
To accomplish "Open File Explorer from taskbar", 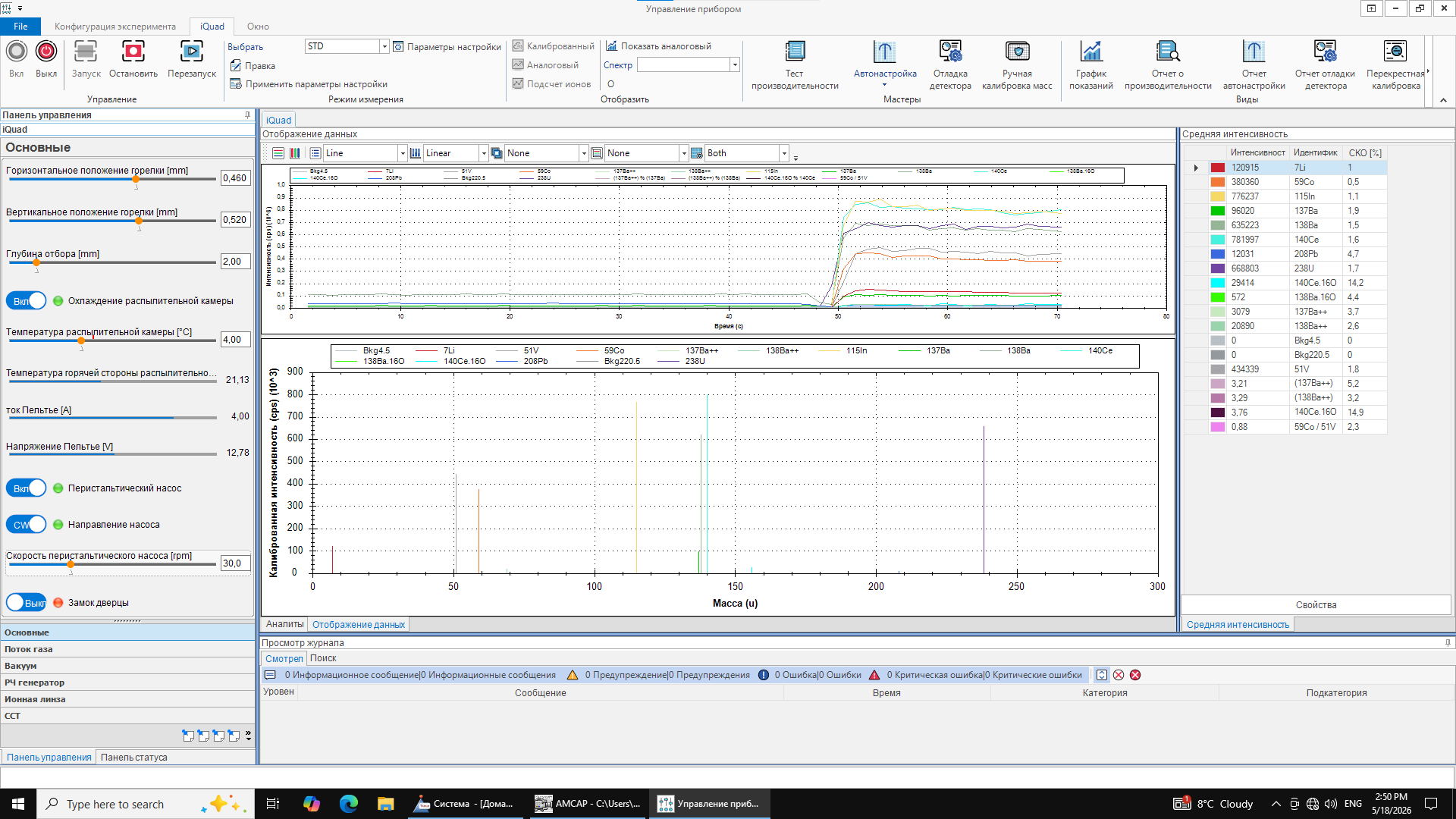I will [x=385, y=804].
